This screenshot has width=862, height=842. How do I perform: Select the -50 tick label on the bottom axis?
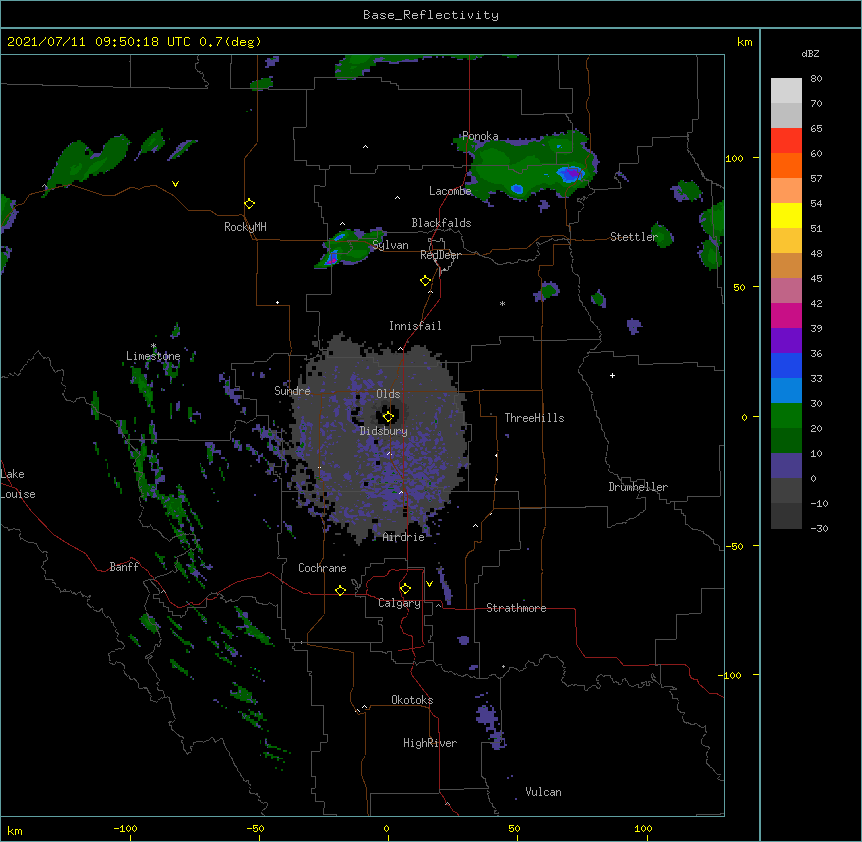[255, 828]
